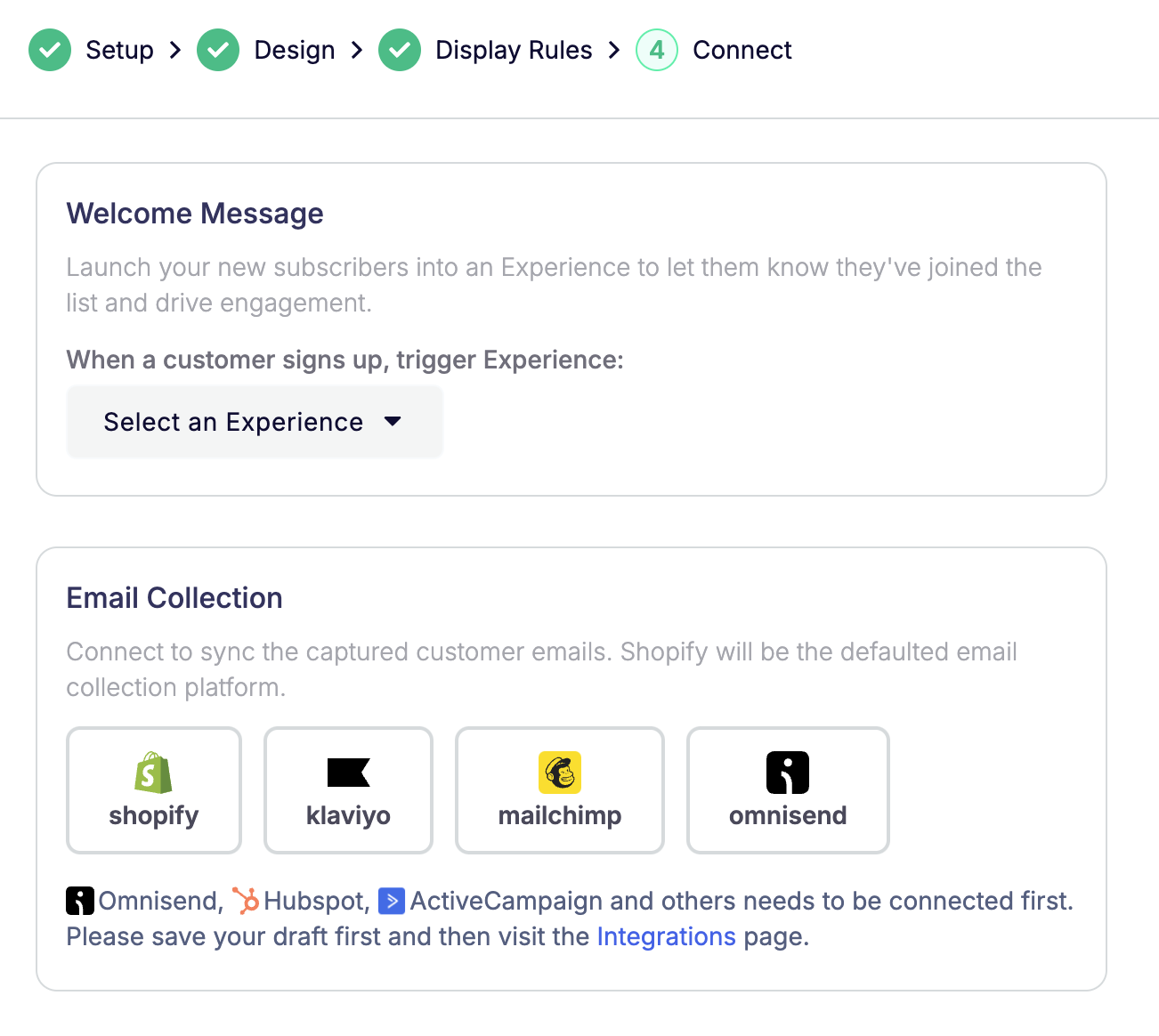Choose the Omnisend email platform card
The height and width of the screenshot is (1036, 1159).
click(x=788, y=790)
